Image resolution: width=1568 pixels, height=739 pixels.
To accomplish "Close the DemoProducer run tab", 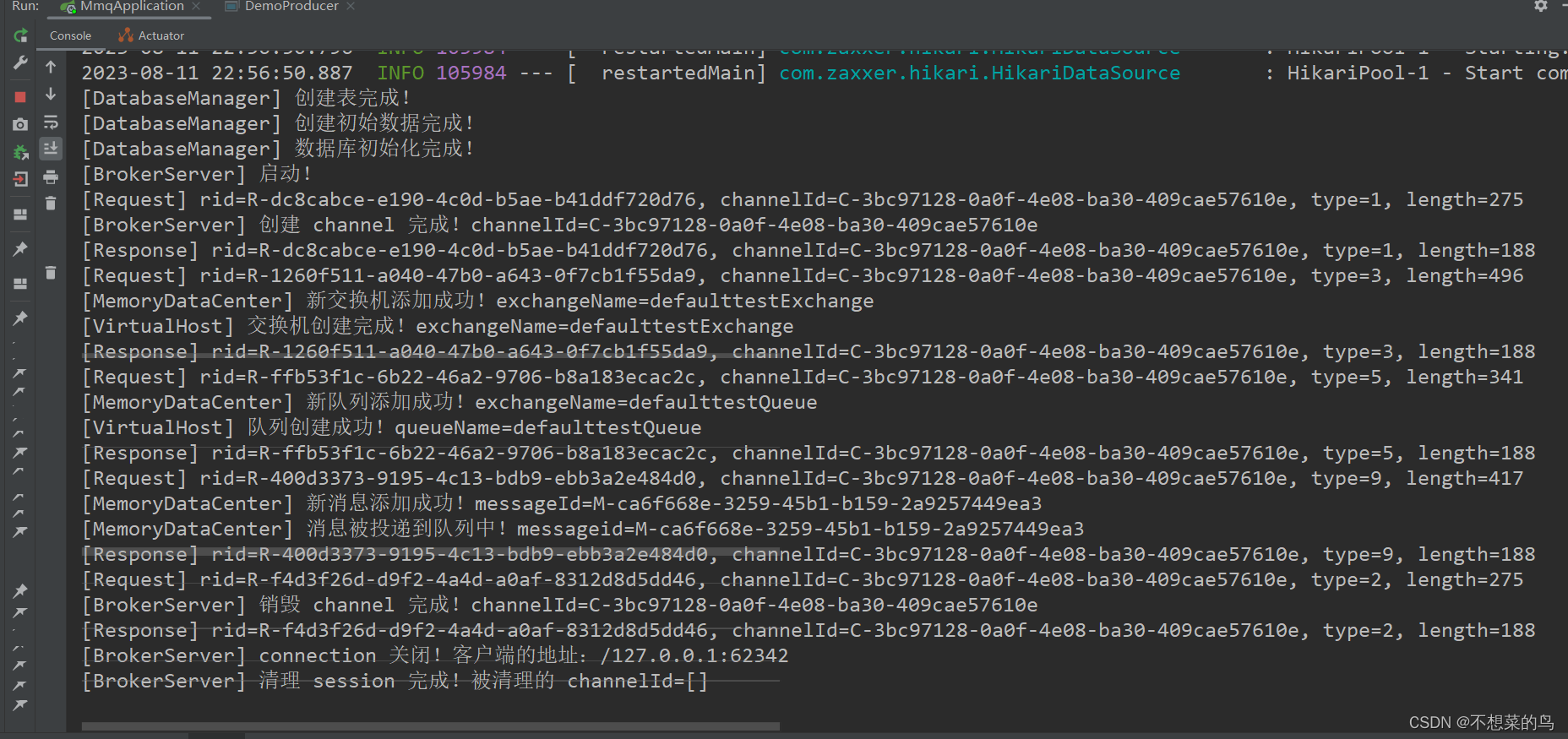I will click(351, 6).
